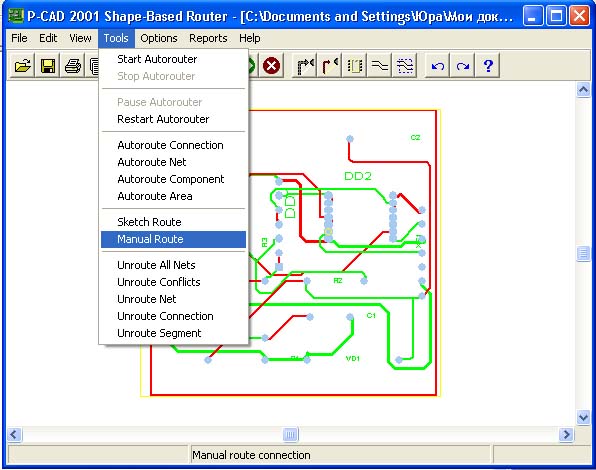Click the vertical scrollbar thumb
596x470 pixels.
pos(583,253)
